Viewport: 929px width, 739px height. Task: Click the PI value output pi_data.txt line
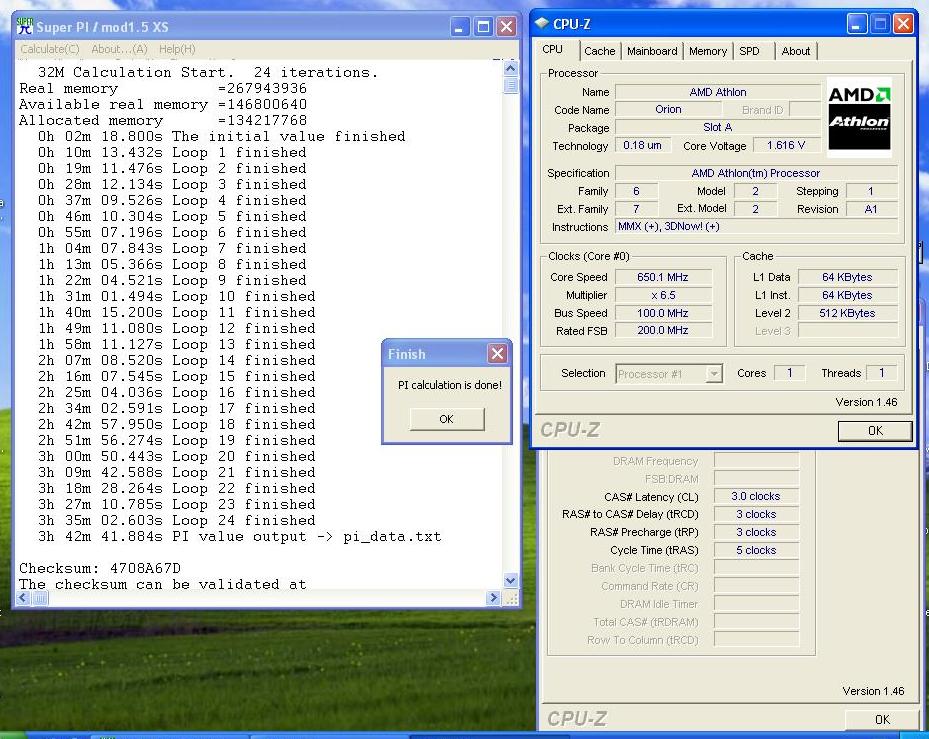click(239, 536)
